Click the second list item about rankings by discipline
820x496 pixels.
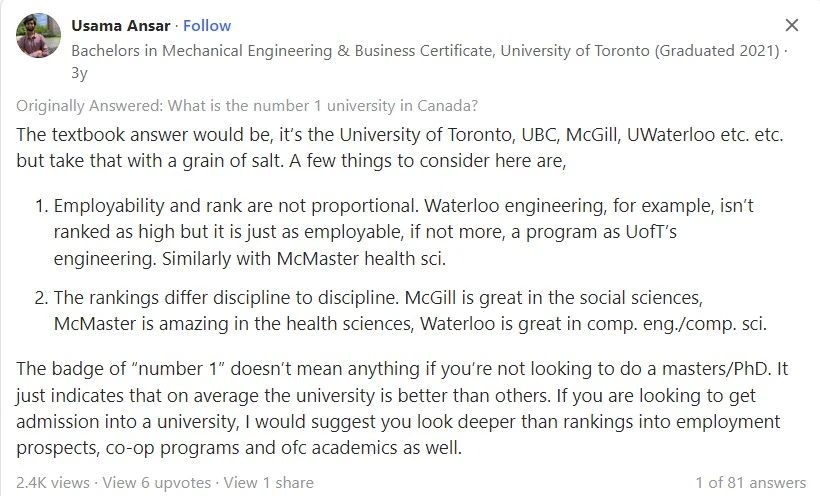click(x=401, y=311)
